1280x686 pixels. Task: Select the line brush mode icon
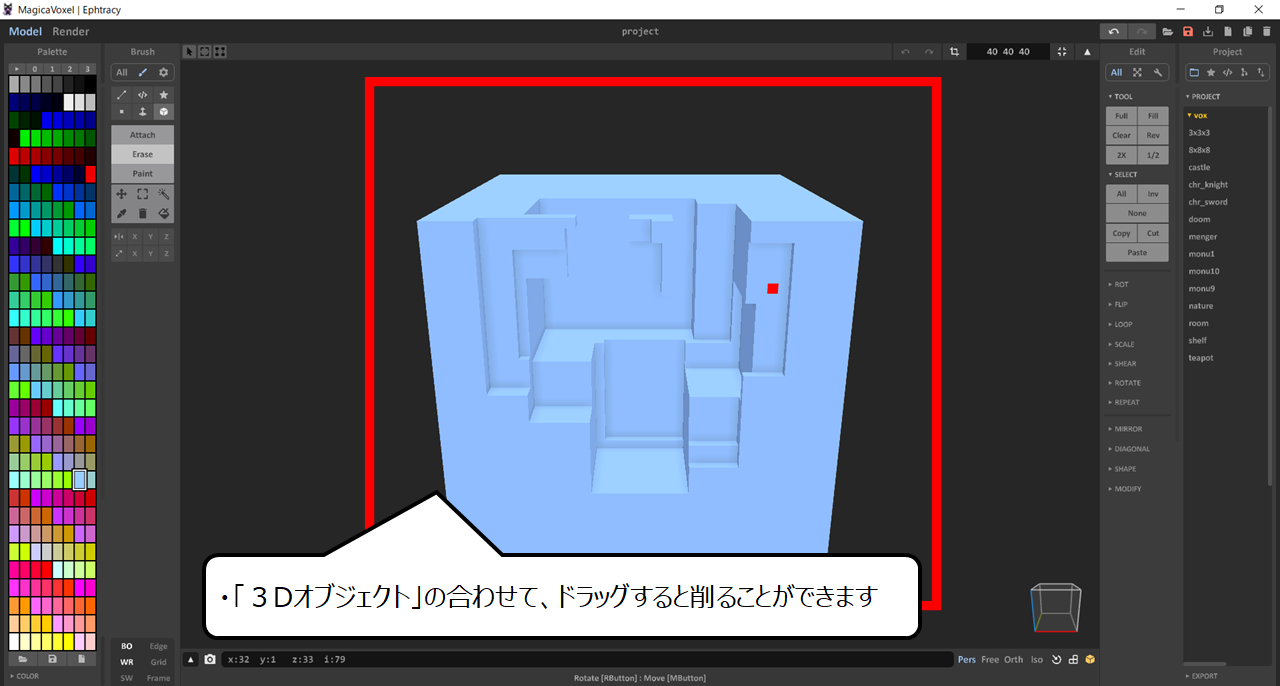click(x=122, y=94)
